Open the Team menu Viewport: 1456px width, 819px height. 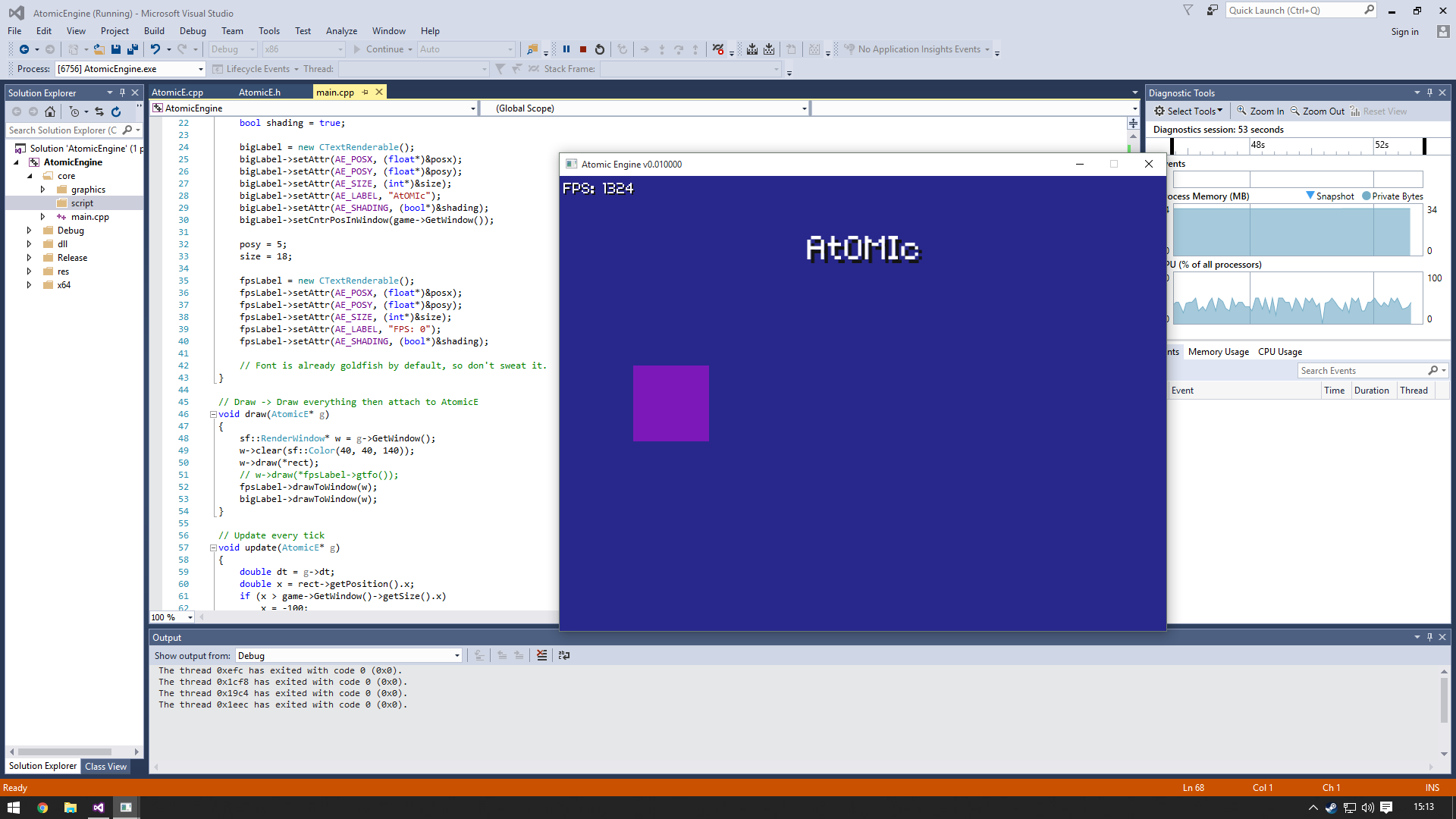click(x=232, y=31)
